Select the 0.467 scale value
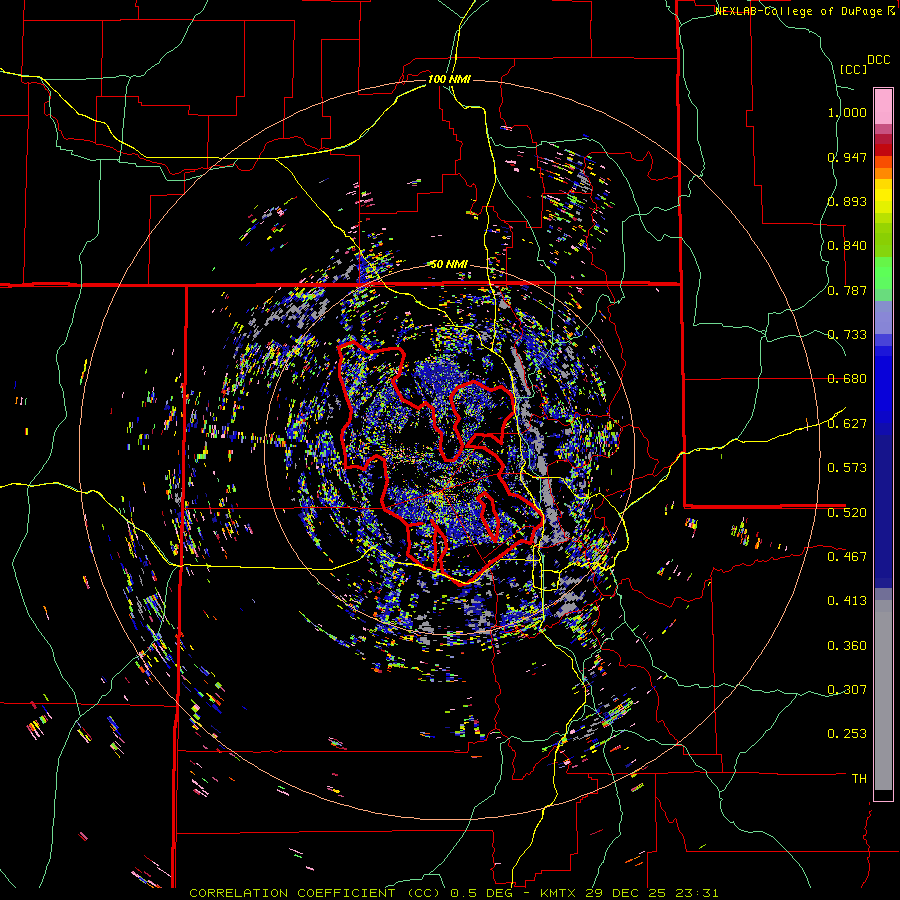Screen dimensions: 900x900 coord(847,556)
